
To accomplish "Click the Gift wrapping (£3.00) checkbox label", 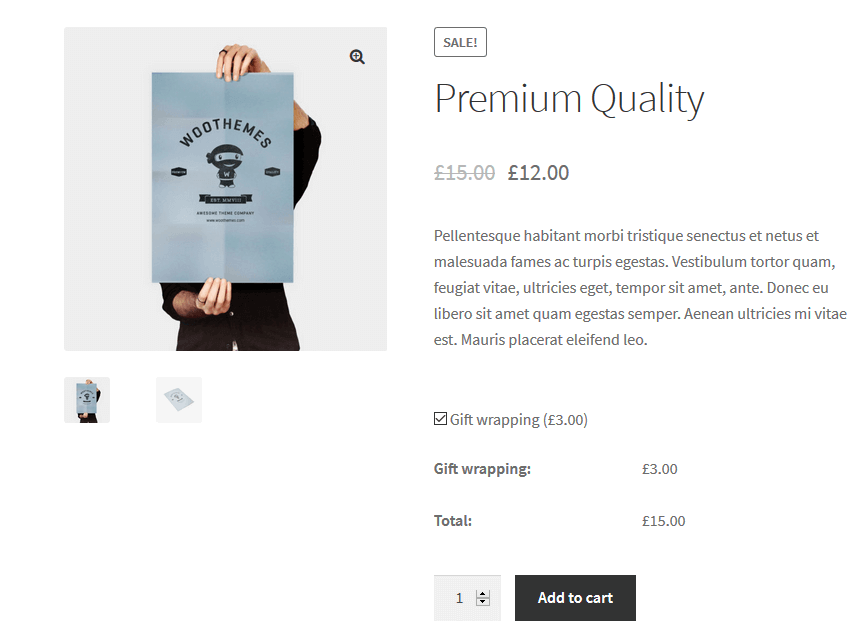I will click(518, 420).
